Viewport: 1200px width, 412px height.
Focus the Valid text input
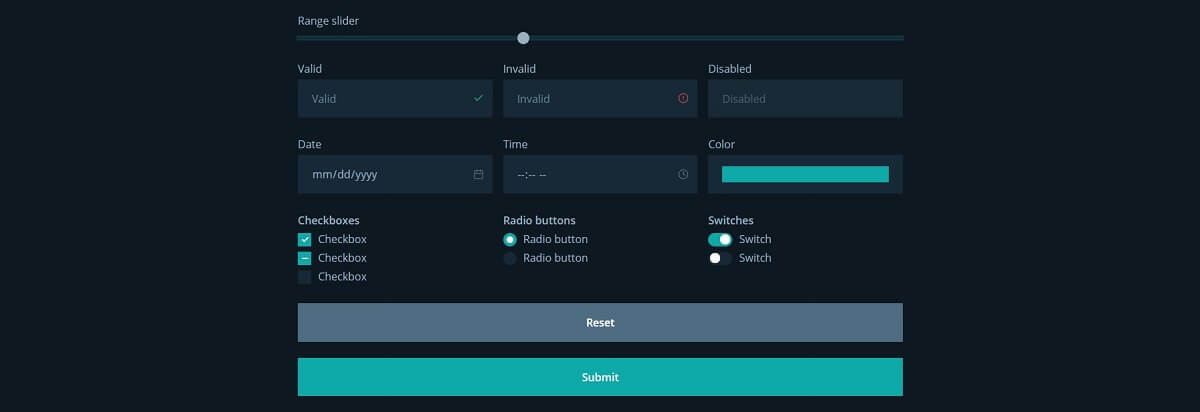point(395,99)
